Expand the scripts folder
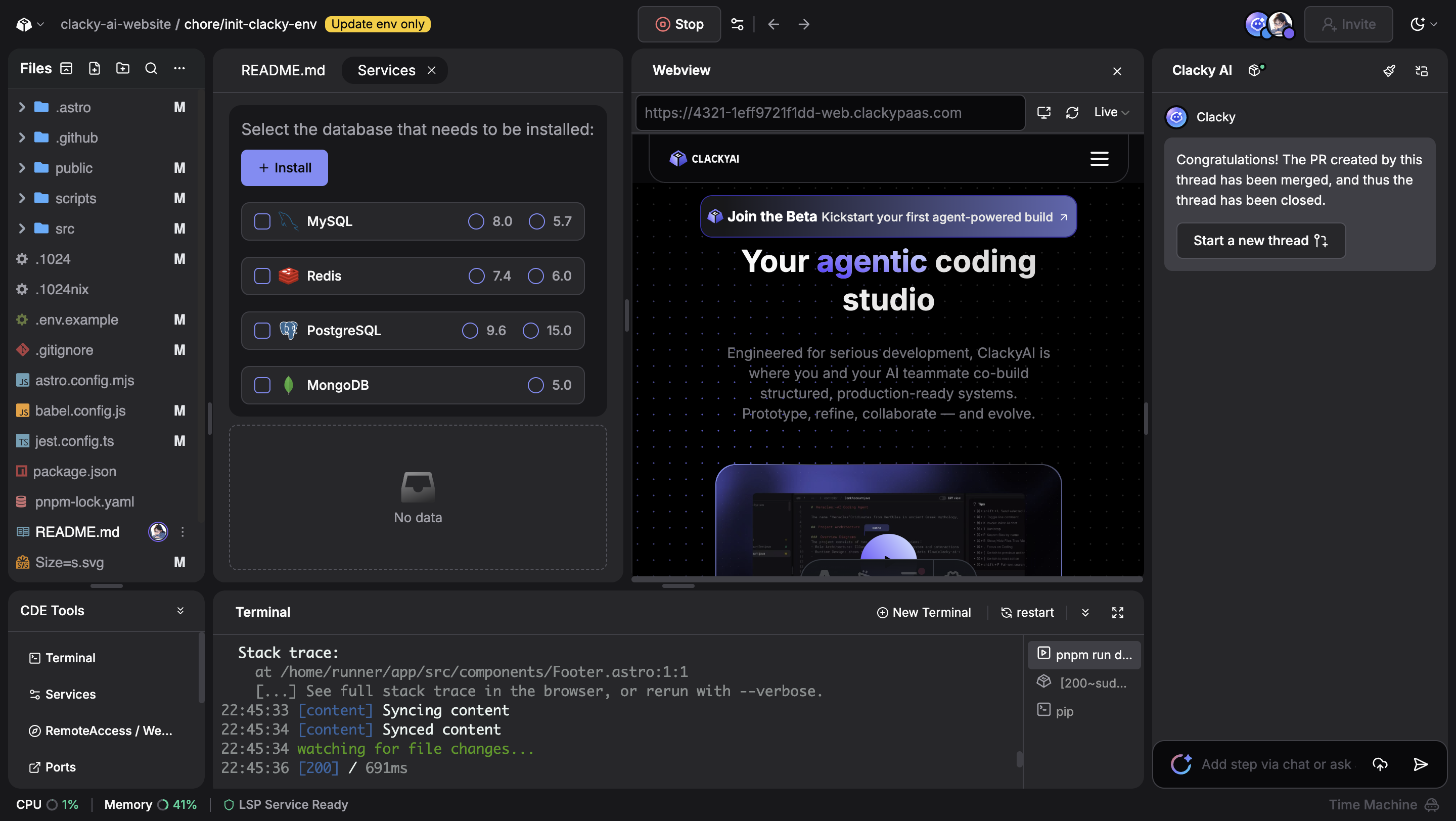The height and width of the screenshot is (821, 1456). [21, 198]
